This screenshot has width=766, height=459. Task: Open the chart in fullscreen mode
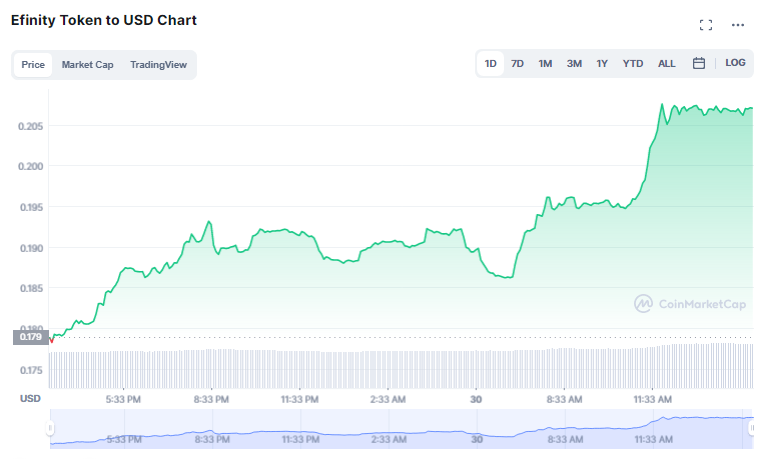point(705,25)
